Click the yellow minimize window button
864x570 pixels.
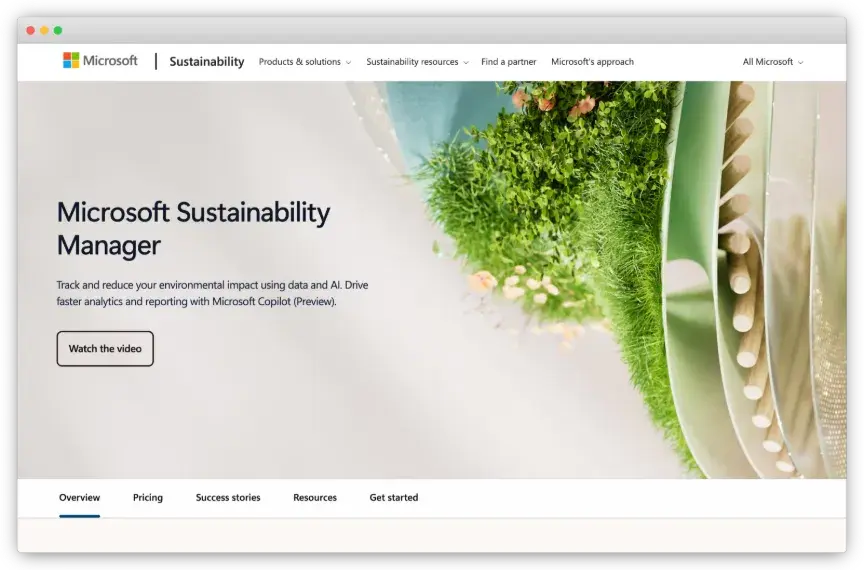[x=44, y=30]
